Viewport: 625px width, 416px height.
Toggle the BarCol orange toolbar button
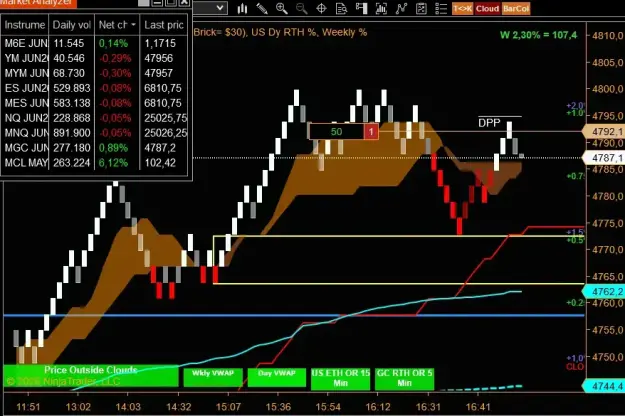click(x=516, y=8)
